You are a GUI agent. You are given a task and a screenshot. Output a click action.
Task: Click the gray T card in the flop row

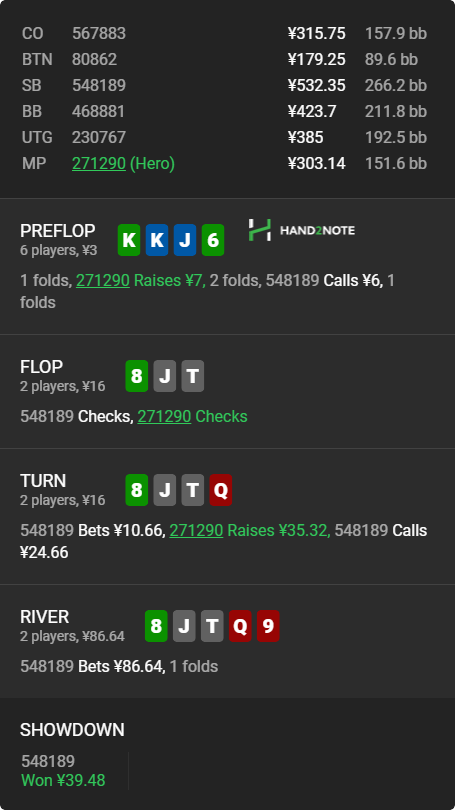click(x=193, y=376)
